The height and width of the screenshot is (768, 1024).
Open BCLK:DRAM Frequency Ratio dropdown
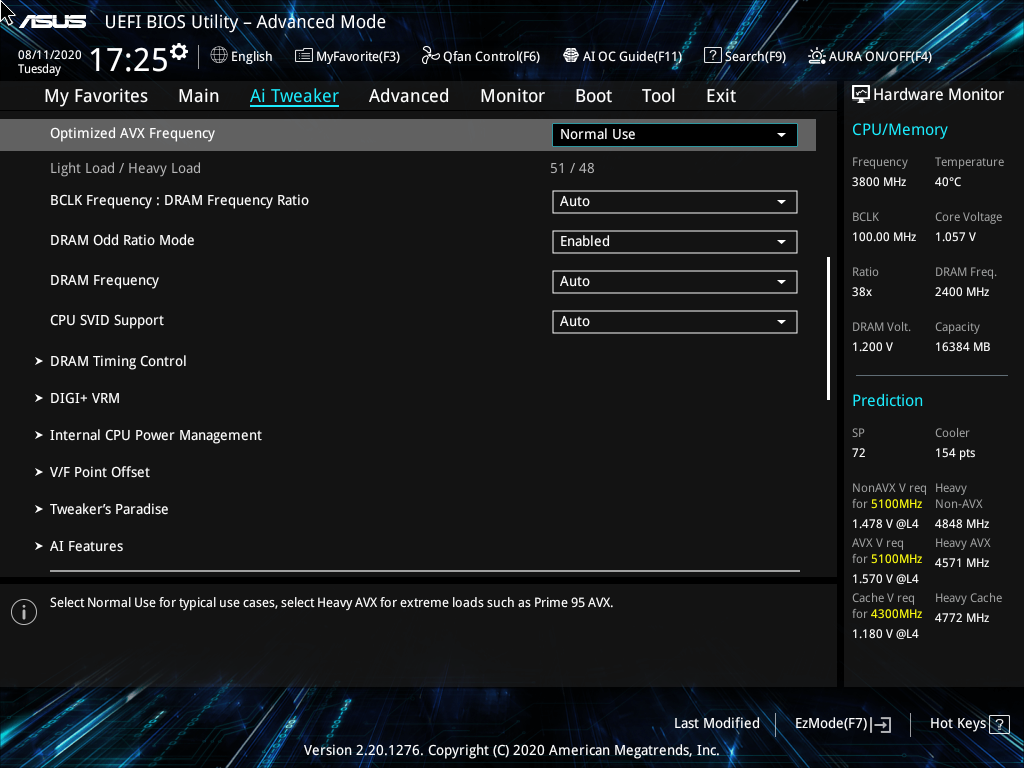(x=675, y=202)
